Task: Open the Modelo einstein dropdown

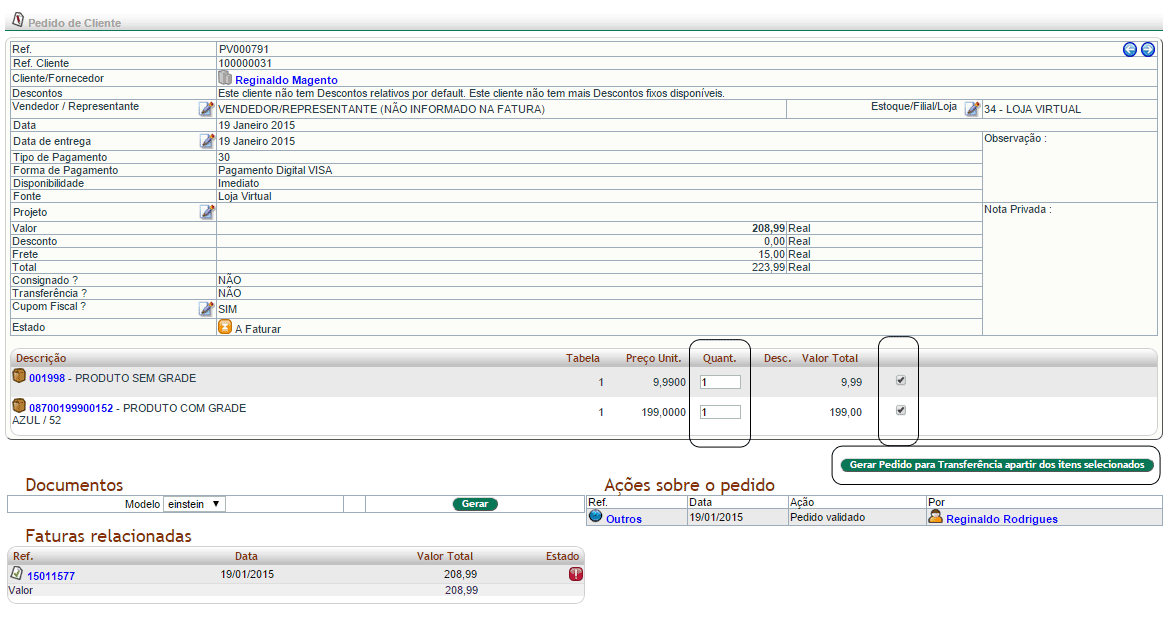Action: point(194,504)
